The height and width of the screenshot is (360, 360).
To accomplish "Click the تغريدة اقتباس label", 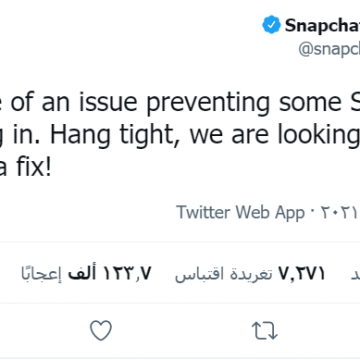I will pos(224,275).
